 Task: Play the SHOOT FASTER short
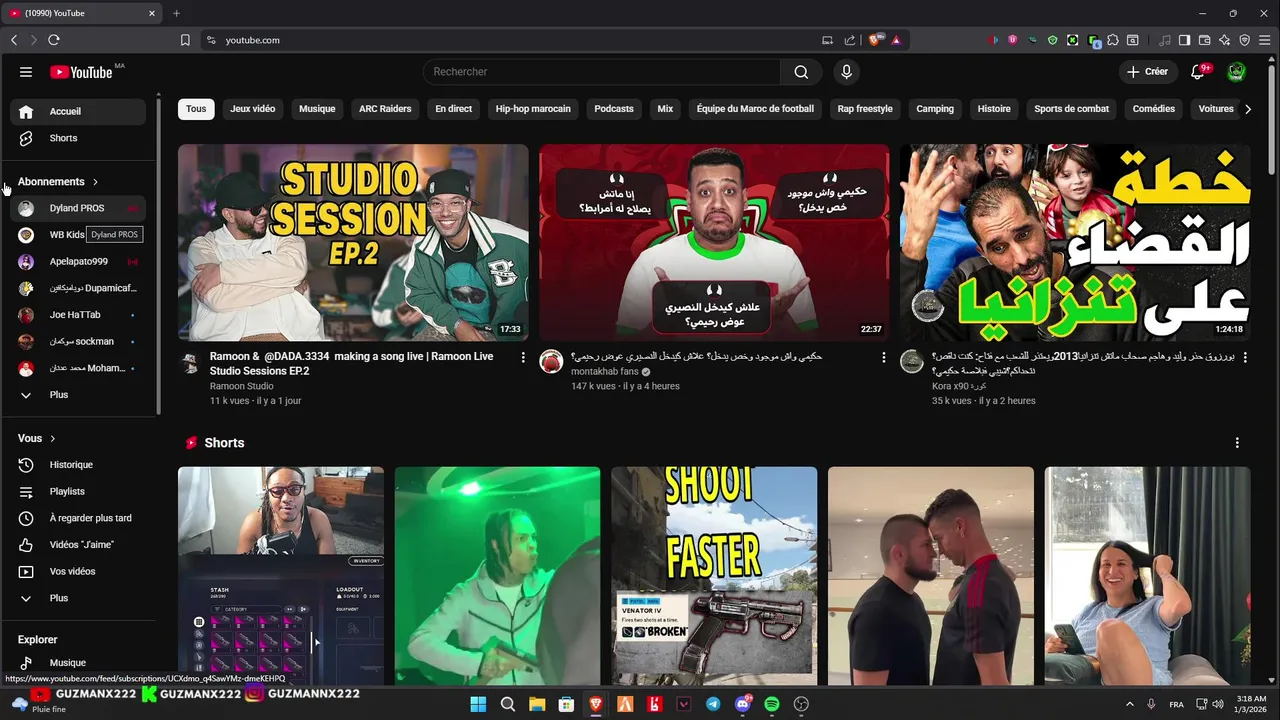714,576
